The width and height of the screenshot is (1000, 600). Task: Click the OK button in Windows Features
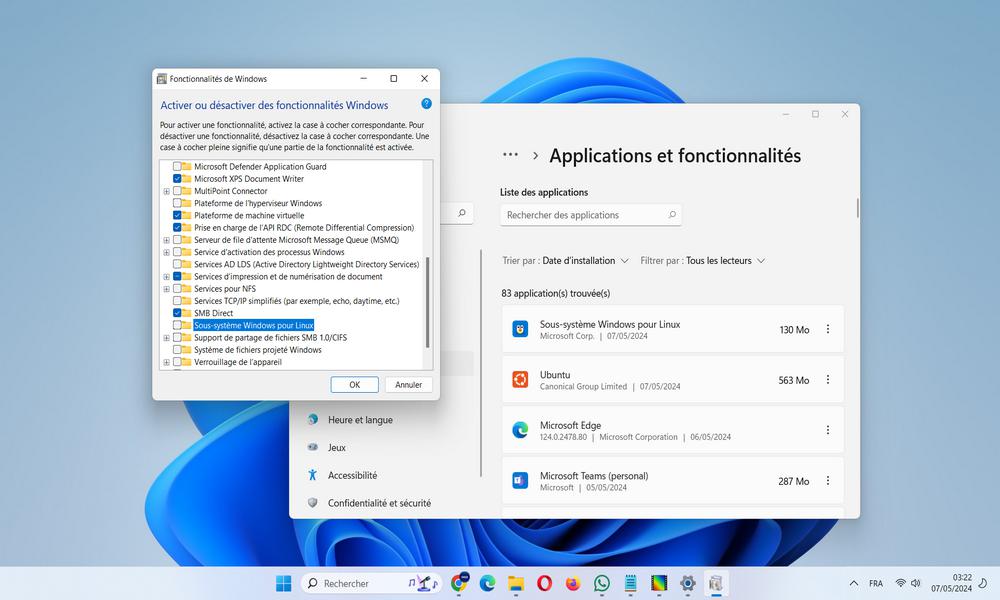coord(355,384)
